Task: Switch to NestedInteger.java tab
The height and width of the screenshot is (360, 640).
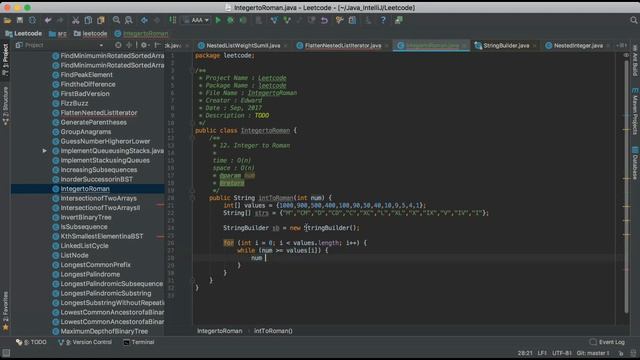Action: pyautogui.click(x=578, y=46)
